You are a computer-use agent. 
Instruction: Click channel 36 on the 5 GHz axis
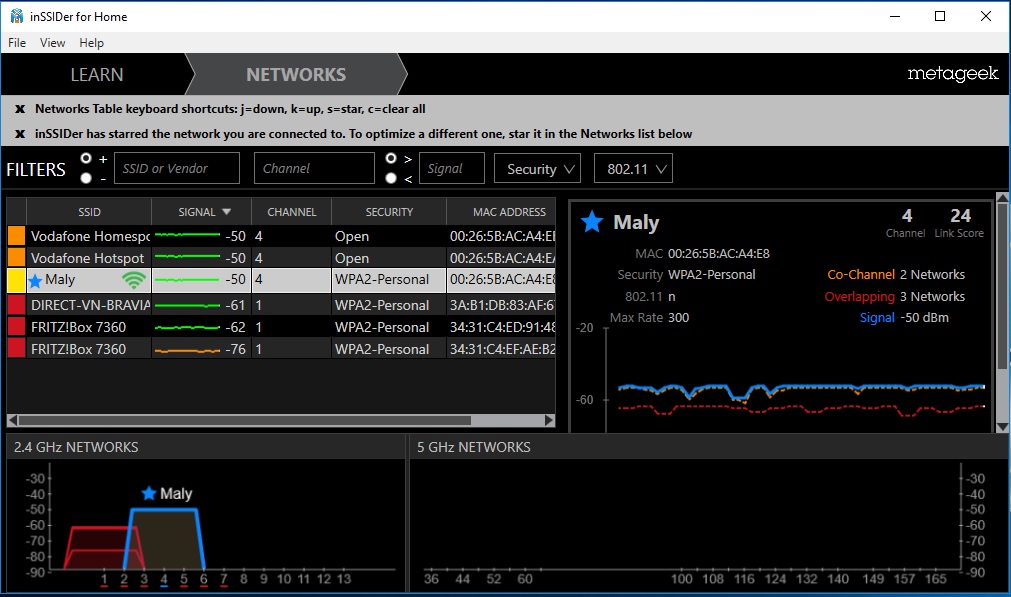click(x=431, y=579)
